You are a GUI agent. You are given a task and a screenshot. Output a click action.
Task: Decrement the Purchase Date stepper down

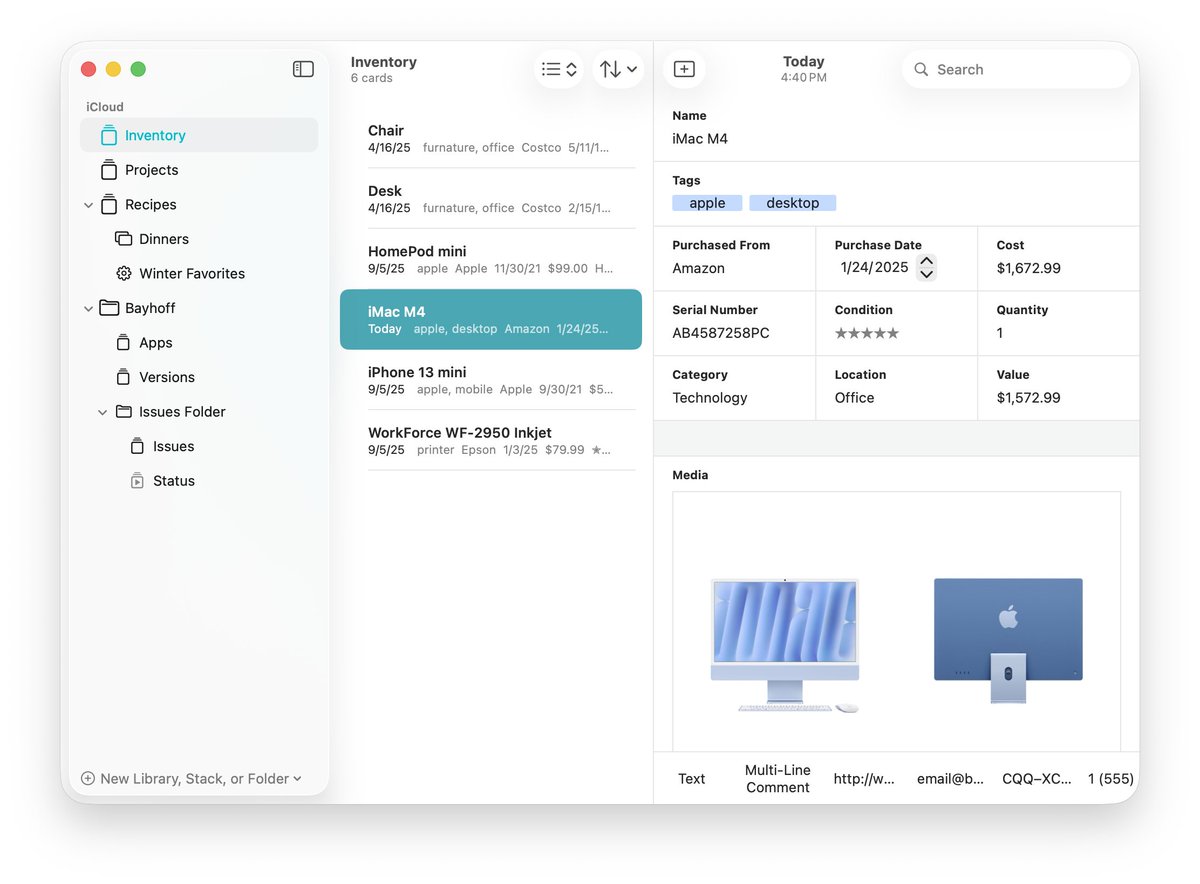(x=926, y=274)
